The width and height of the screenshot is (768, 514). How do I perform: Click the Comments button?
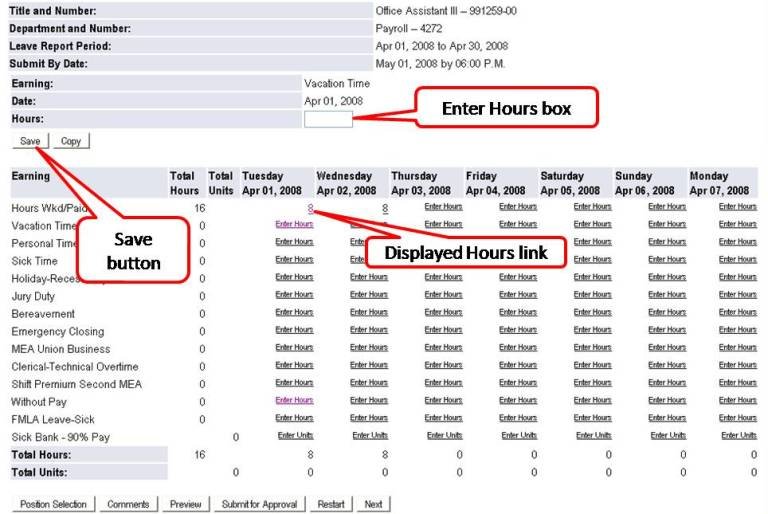tap(129, 504)
